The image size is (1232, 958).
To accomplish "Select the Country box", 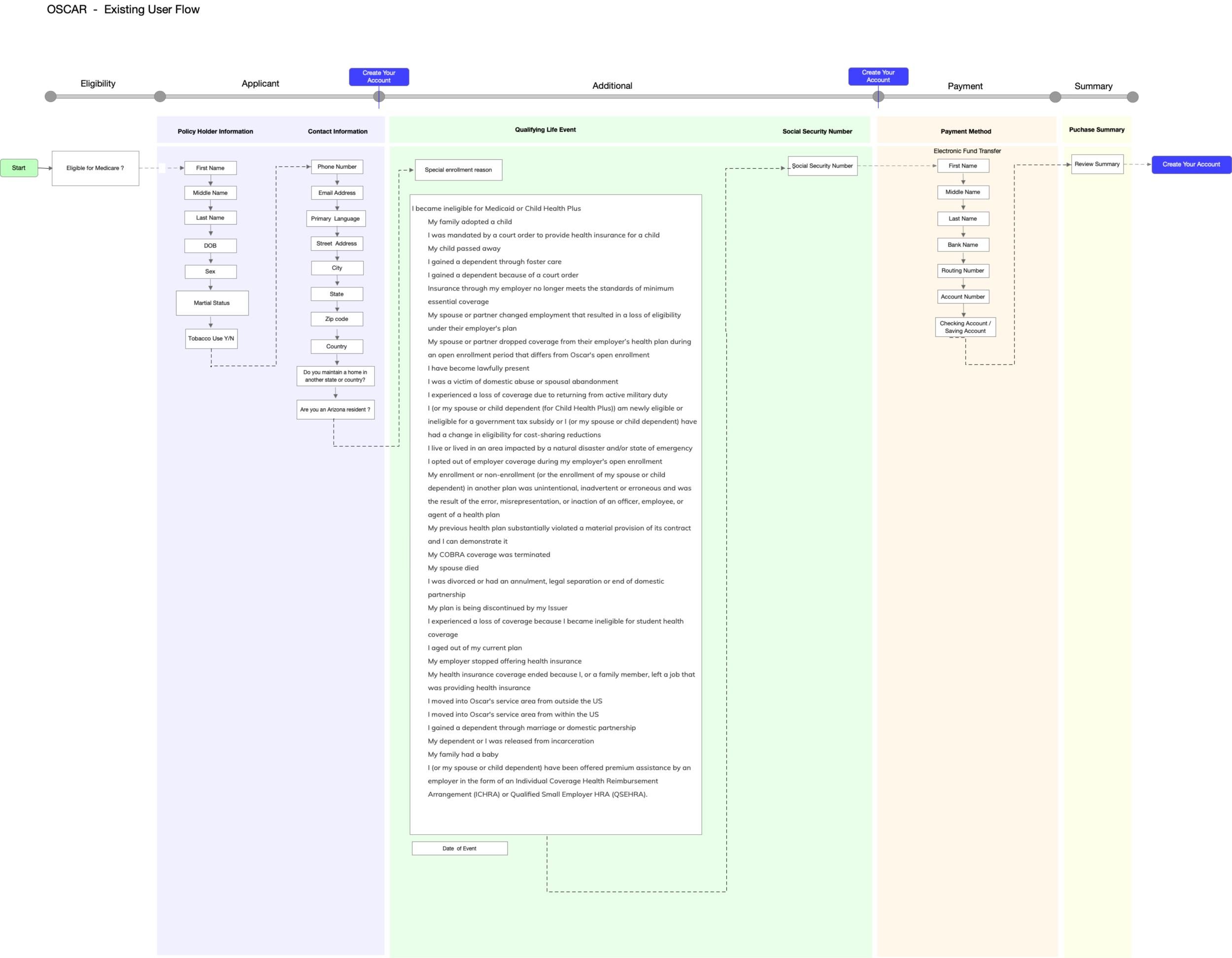I will (x=337, y=347).
